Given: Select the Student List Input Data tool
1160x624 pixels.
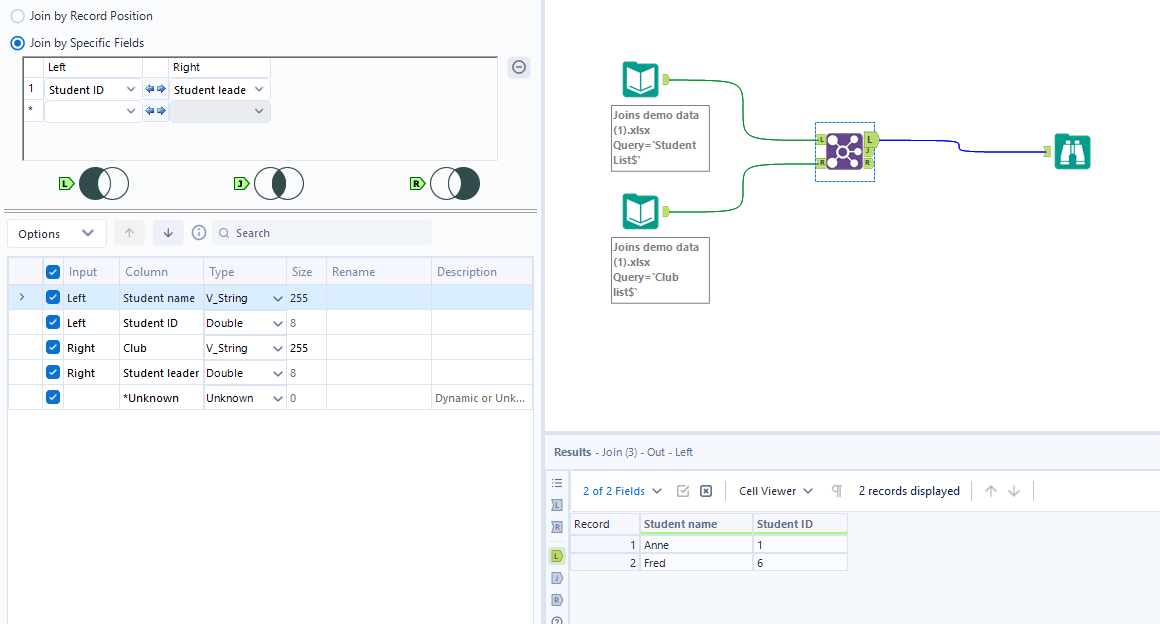Looking at the screenshot, I should (x=641, y=78).
